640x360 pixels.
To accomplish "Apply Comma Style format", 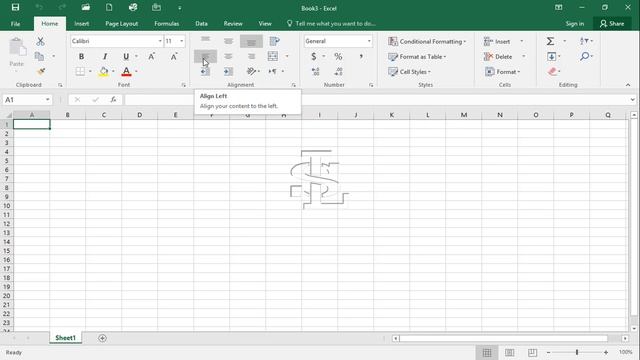I will 361,56.
